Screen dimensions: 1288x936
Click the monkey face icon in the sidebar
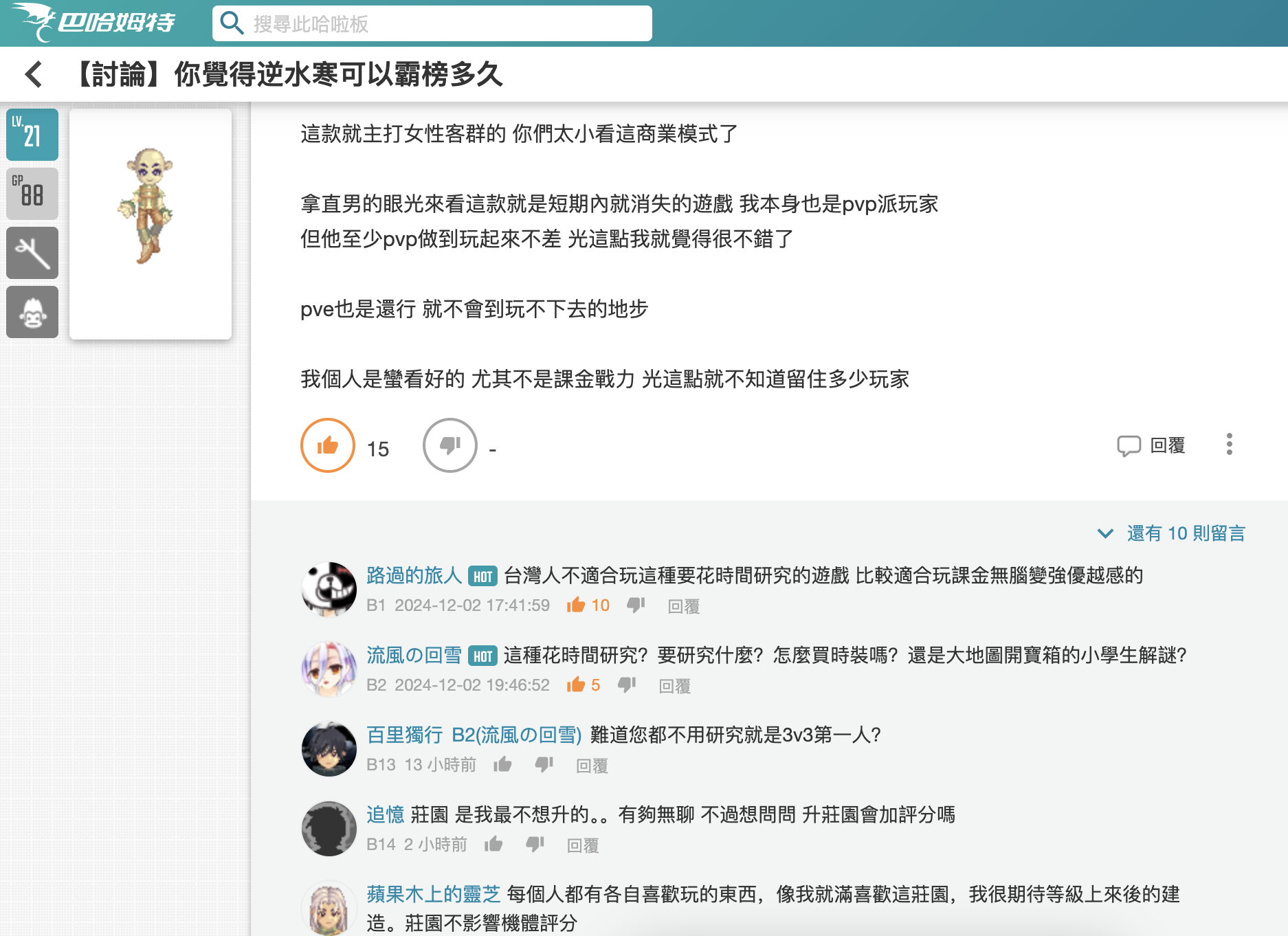tap(32, 312)
